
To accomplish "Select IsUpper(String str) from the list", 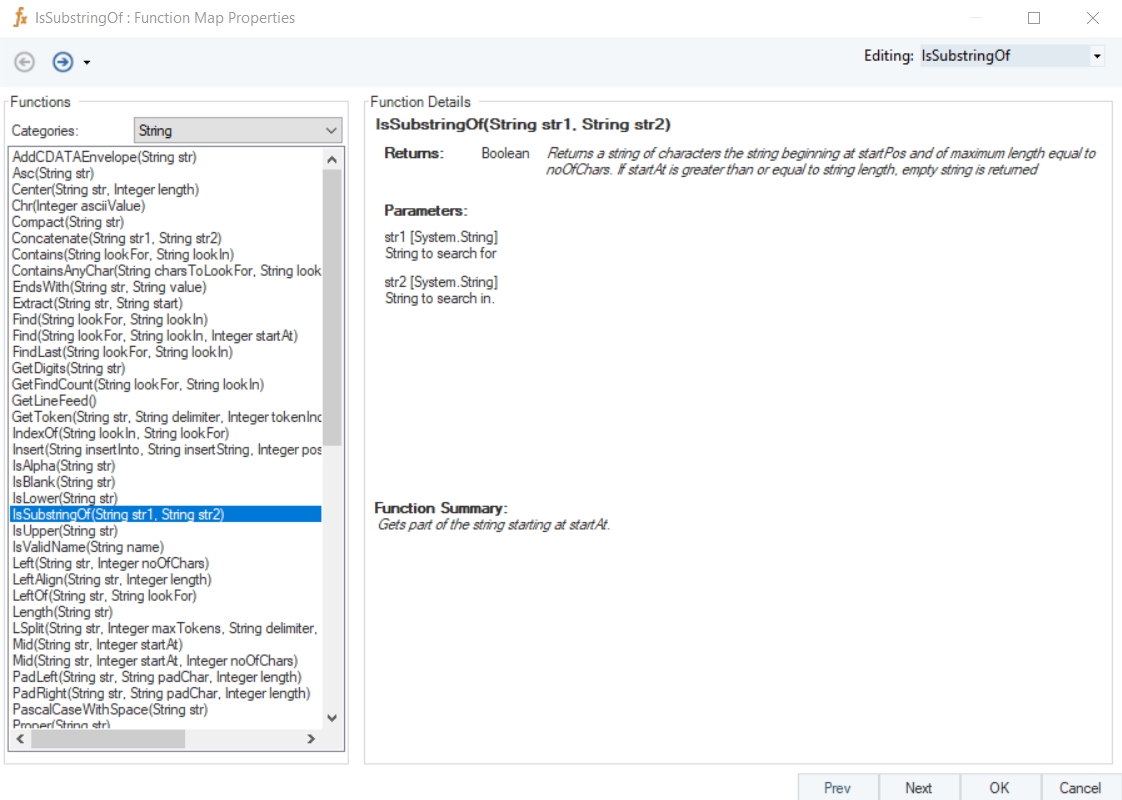I will click(x=64, y=531).
